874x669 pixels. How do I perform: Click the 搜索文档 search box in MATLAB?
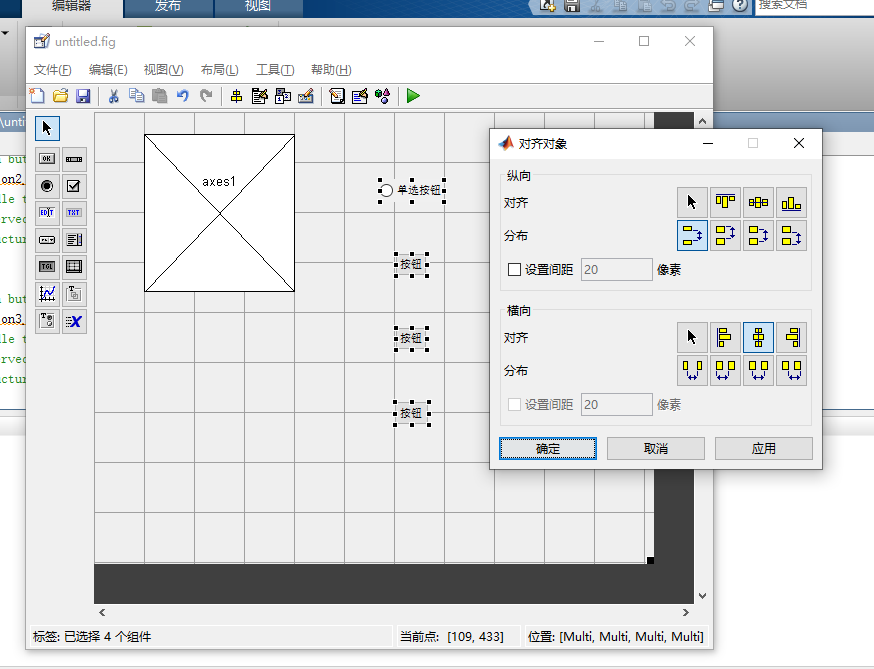814,7
